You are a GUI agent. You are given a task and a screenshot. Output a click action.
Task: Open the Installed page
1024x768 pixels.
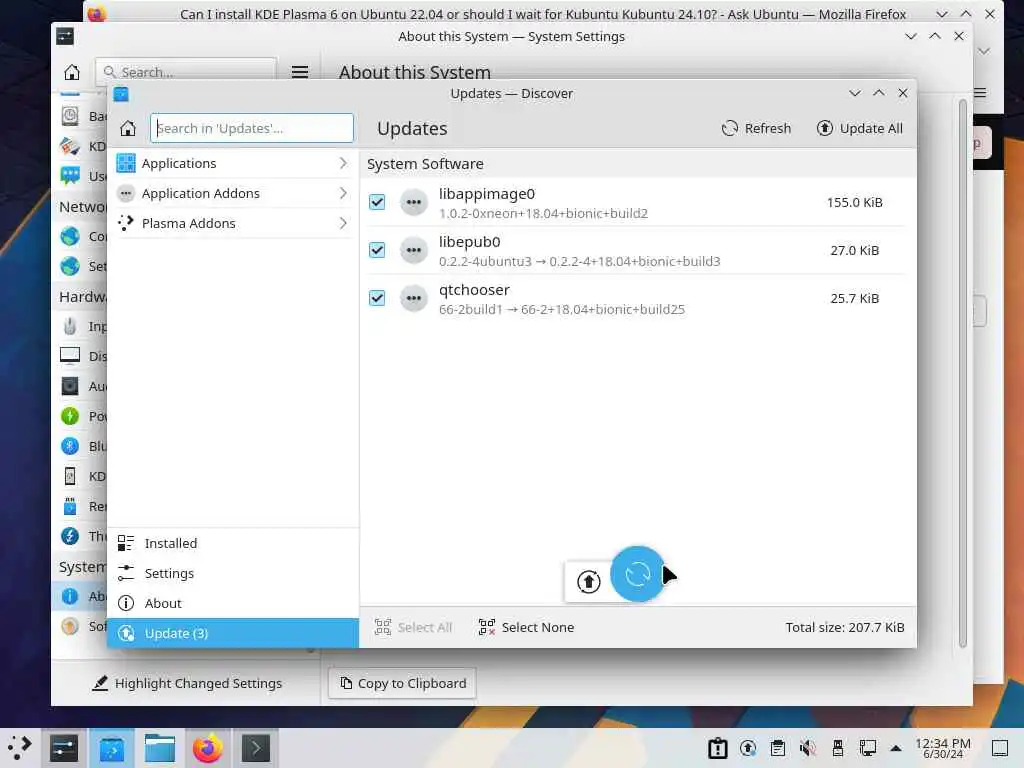click(233, 543)
